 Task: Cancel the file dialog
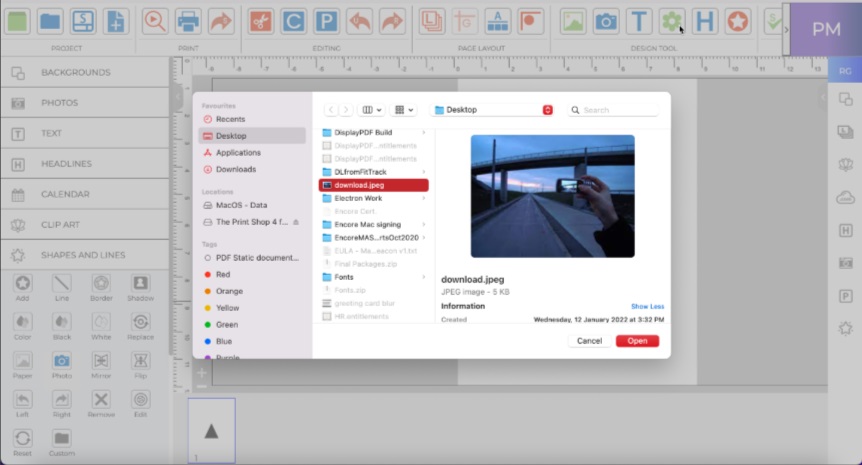point(589,341)
